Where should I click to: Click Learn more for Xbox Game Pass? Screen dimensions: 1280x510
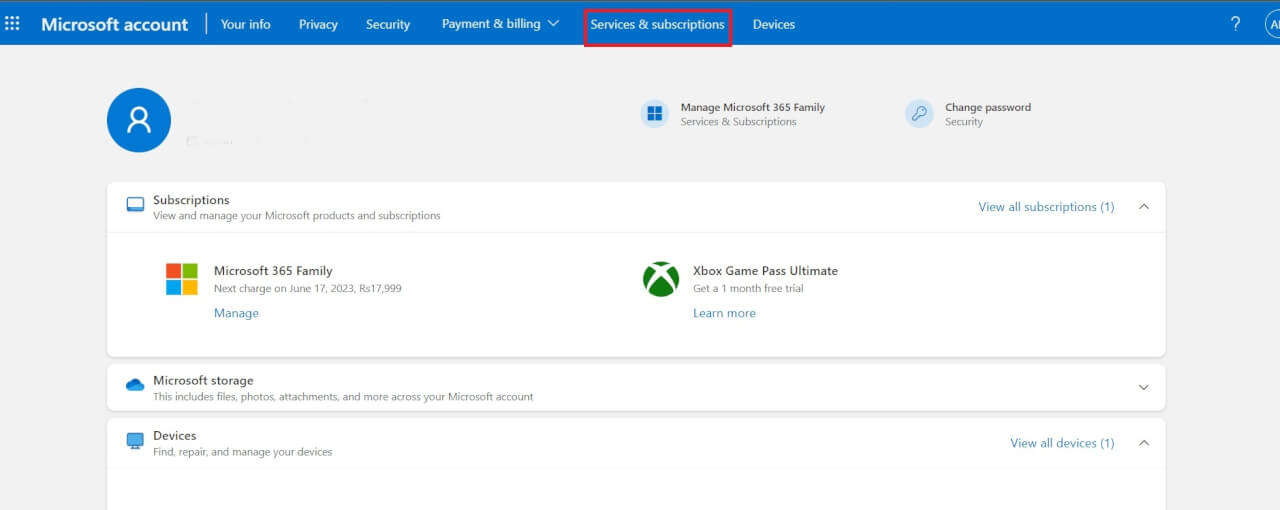724,313
